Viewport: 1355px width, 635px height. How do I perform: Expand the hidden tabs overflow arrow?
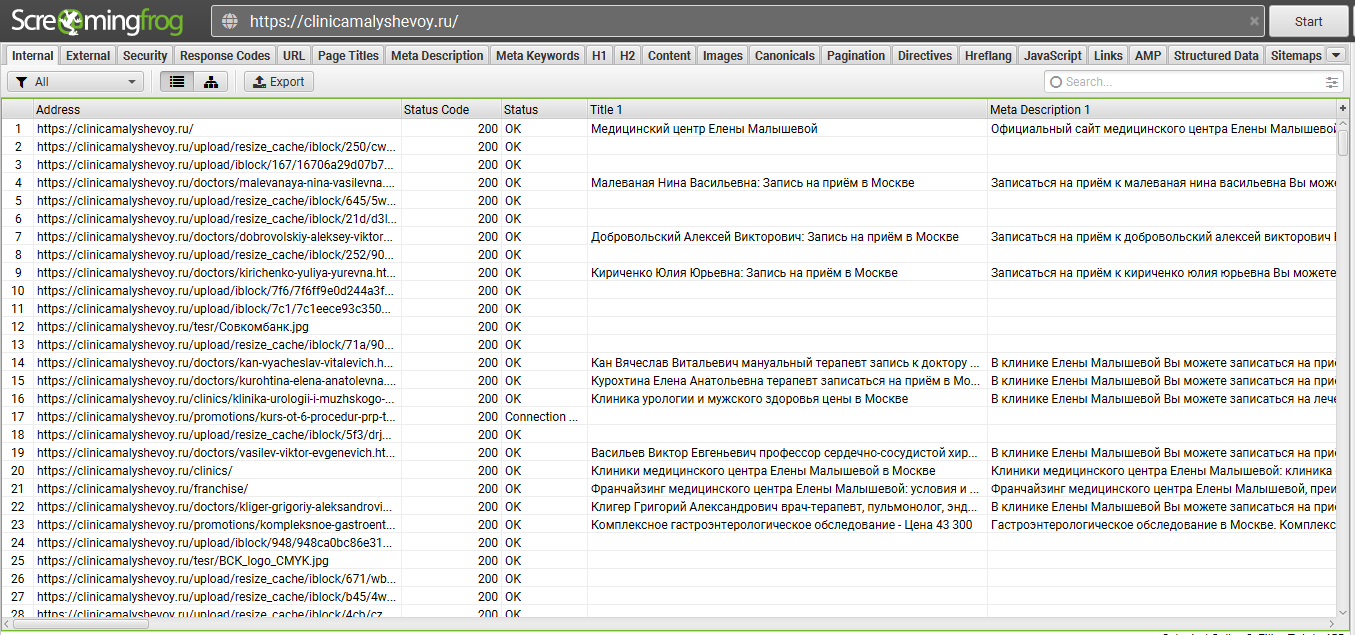1336,55
